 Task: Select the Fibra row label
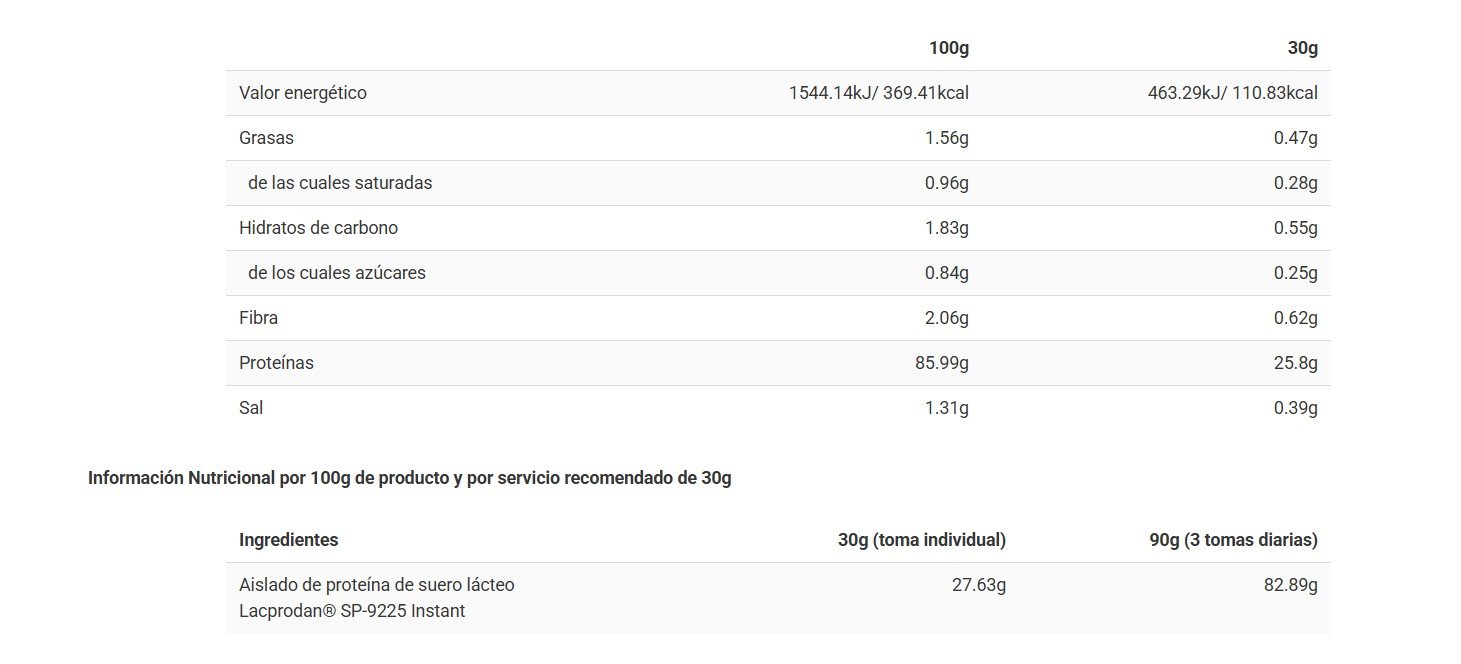coord(258,318)
